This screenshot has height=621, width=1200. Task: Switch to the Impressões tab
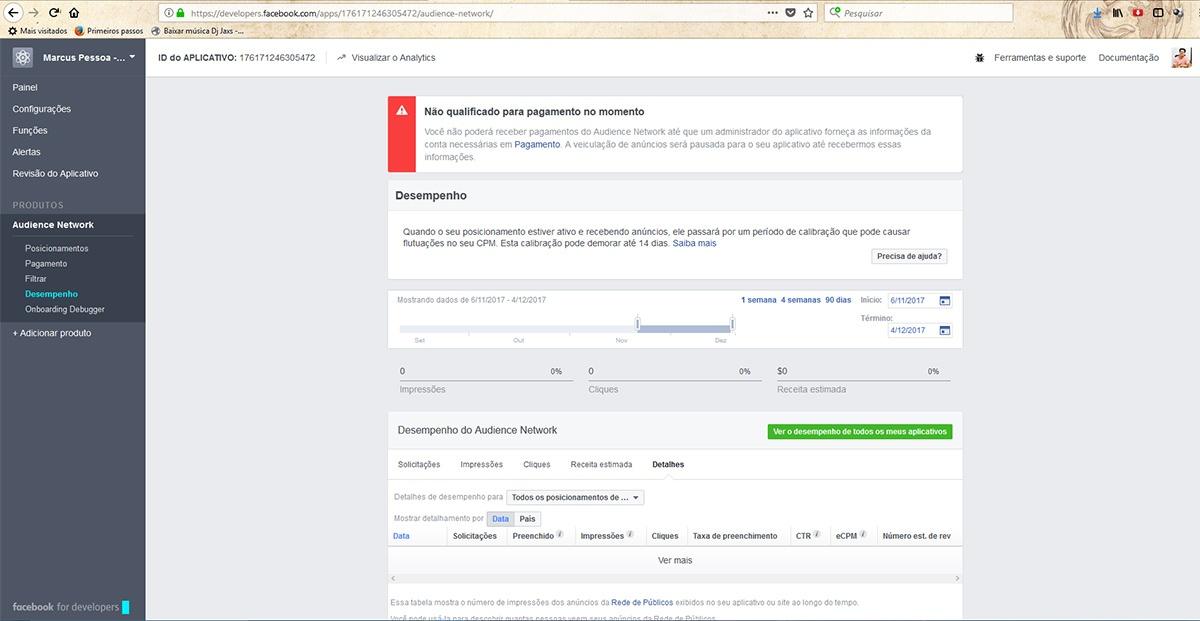(x=481, y=465)
